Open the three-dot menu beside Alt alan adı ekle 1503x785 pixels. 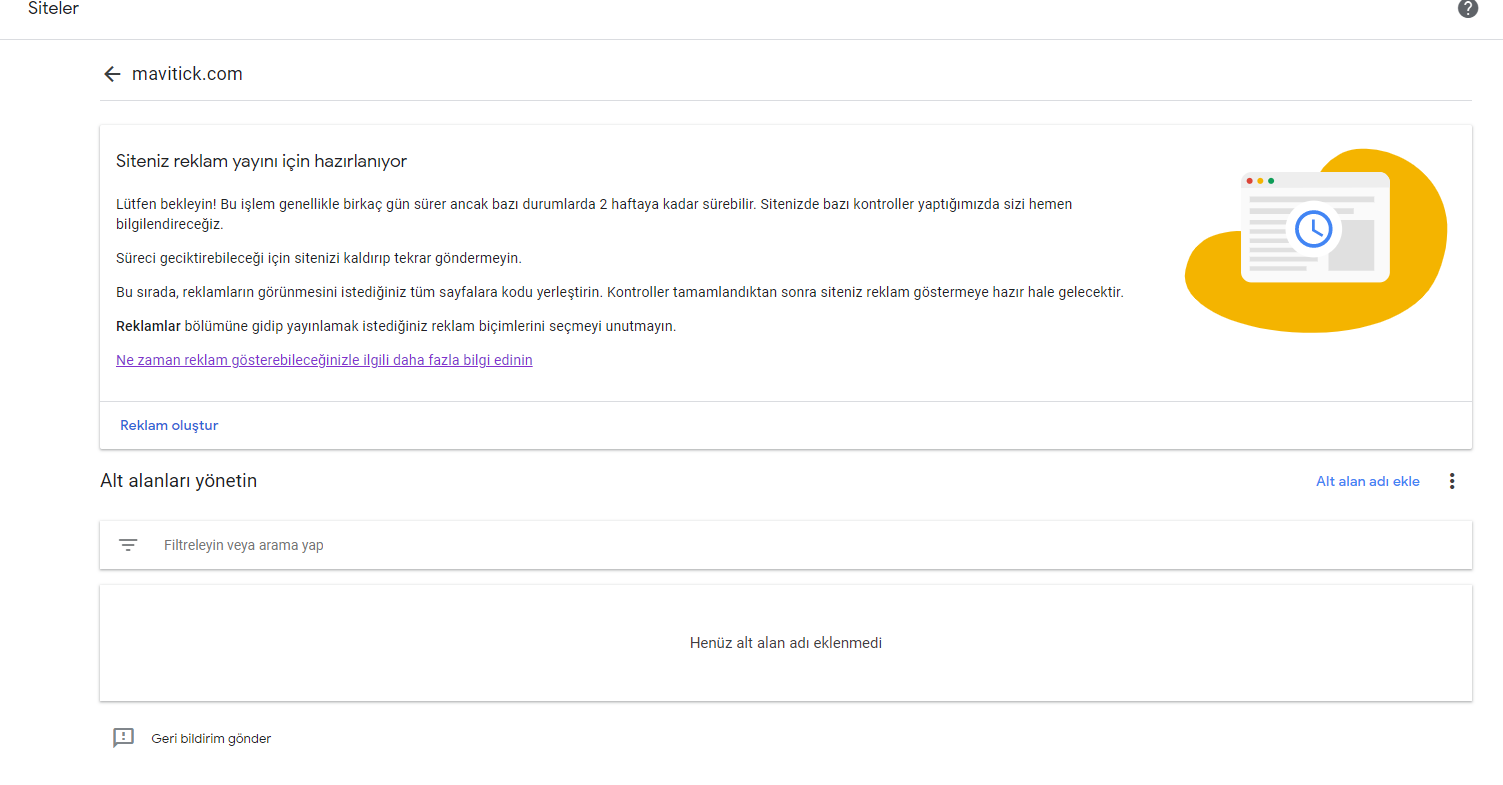point(1452,481)
